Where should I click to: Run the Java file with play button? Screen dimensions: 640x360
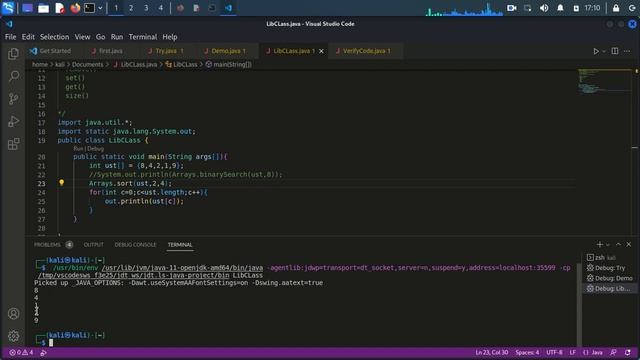(x=596, y=51)
